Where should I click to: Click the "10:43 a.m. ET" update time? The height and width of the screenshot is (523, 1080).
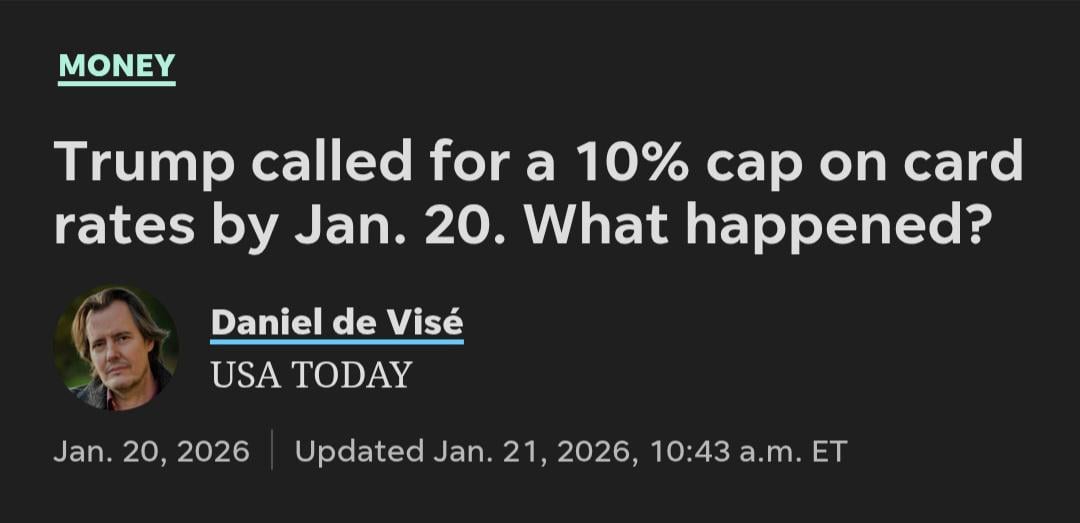coord(748,451)
